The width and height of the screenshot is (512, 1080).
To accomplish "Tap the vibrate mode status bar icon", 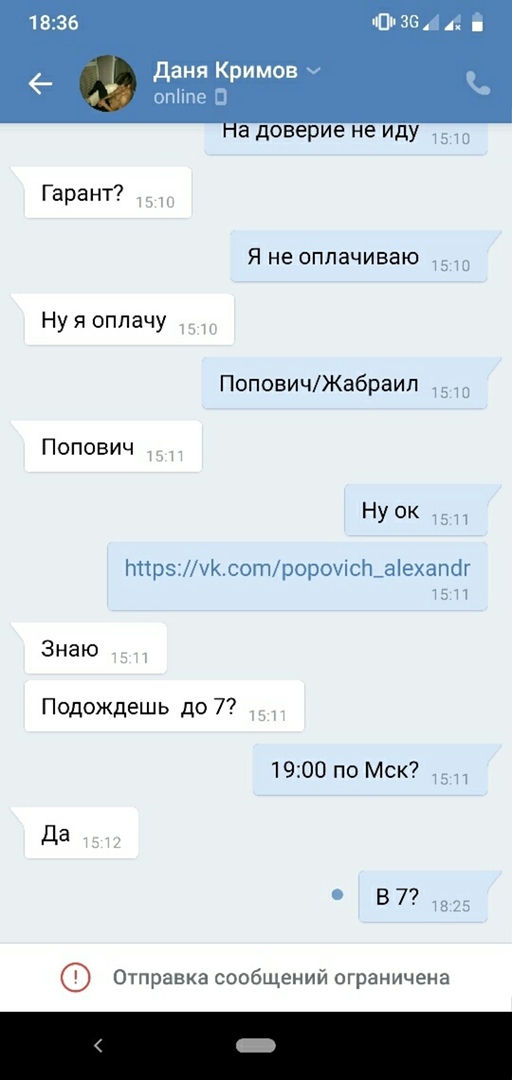I will click(383, 22).
